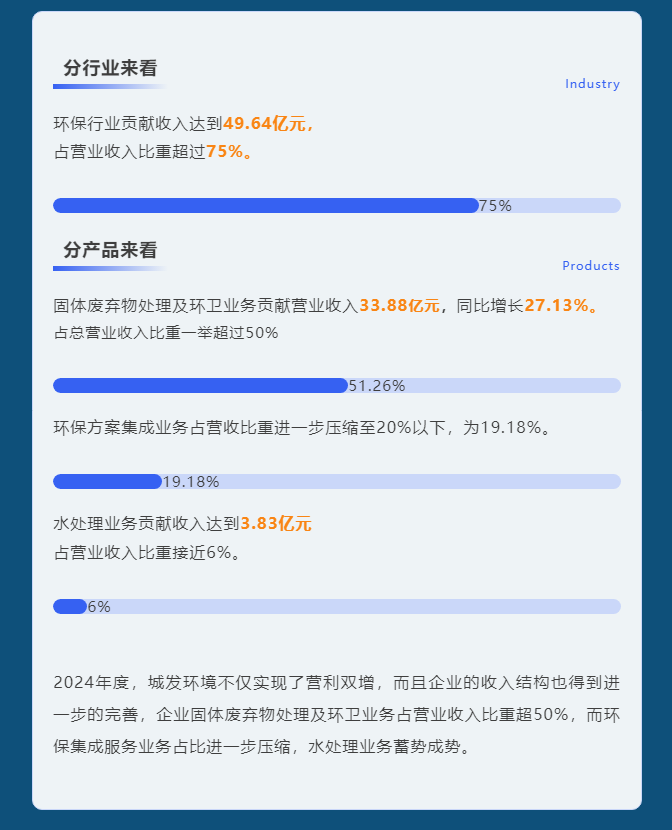Click the 6% label on progress bar
The height and width of the screenshot is (830, 672).
tap(99, 607)
